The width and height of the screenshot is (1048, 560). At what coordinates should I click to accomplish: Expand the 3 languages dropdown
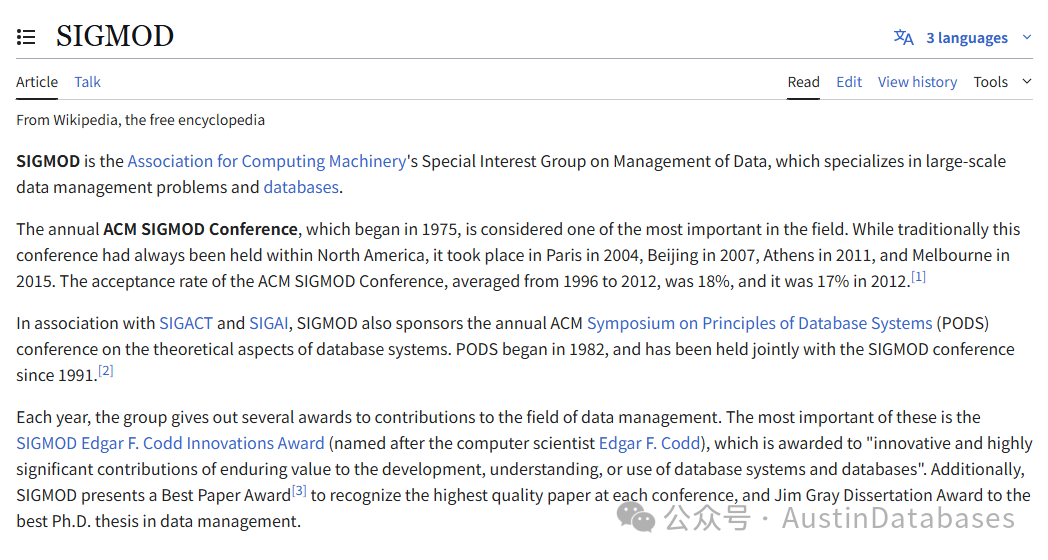[x=966, y=38]
